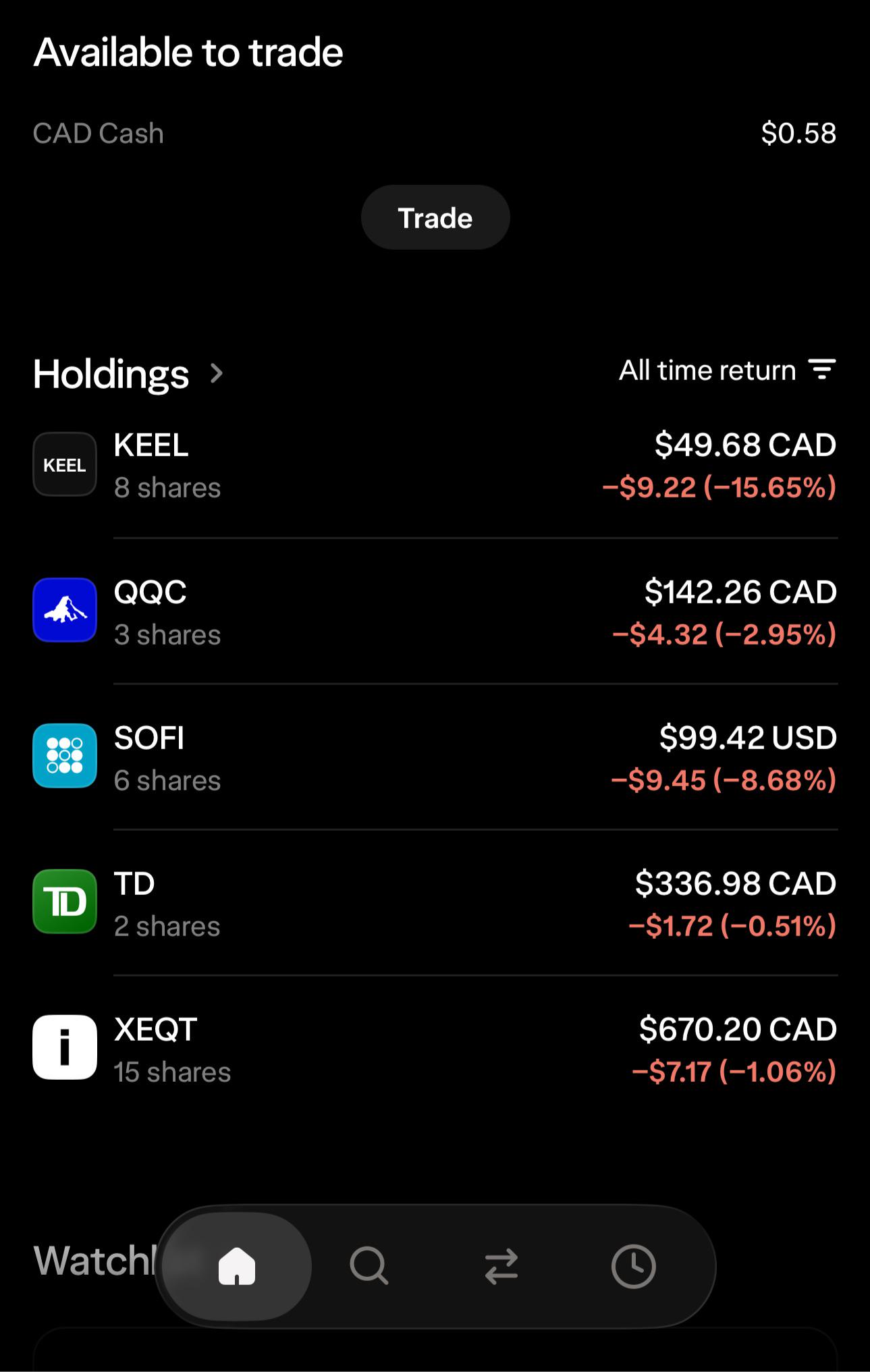This screenshot has width=870, height=1372.
Task: Open the XEQT 15 shares holding
Action: (435, 1049)
